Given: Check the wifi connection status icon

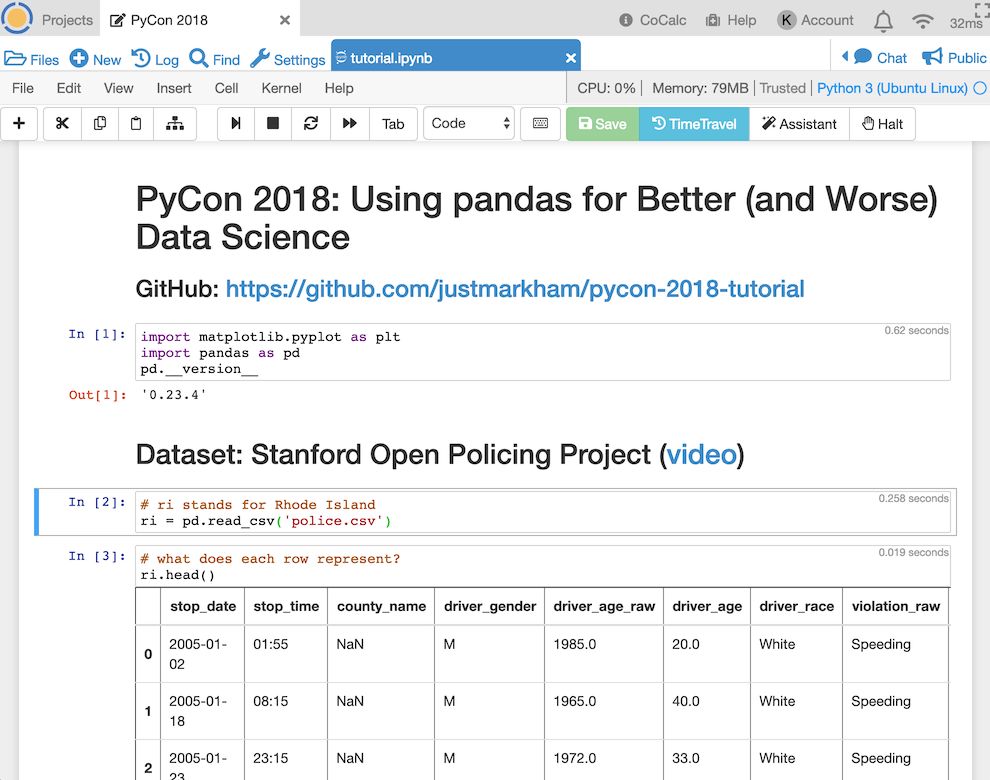Looking at the screenshot, I should pyautogui.click(x=922, y=21).
